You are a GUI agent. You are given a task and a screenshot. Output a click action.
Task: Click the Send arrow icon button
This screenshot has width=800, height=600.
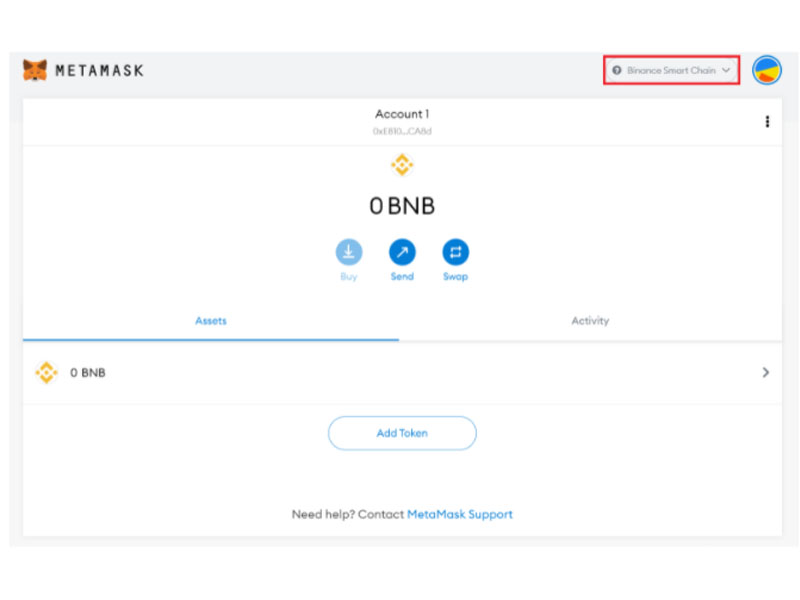tap(402, 252)
